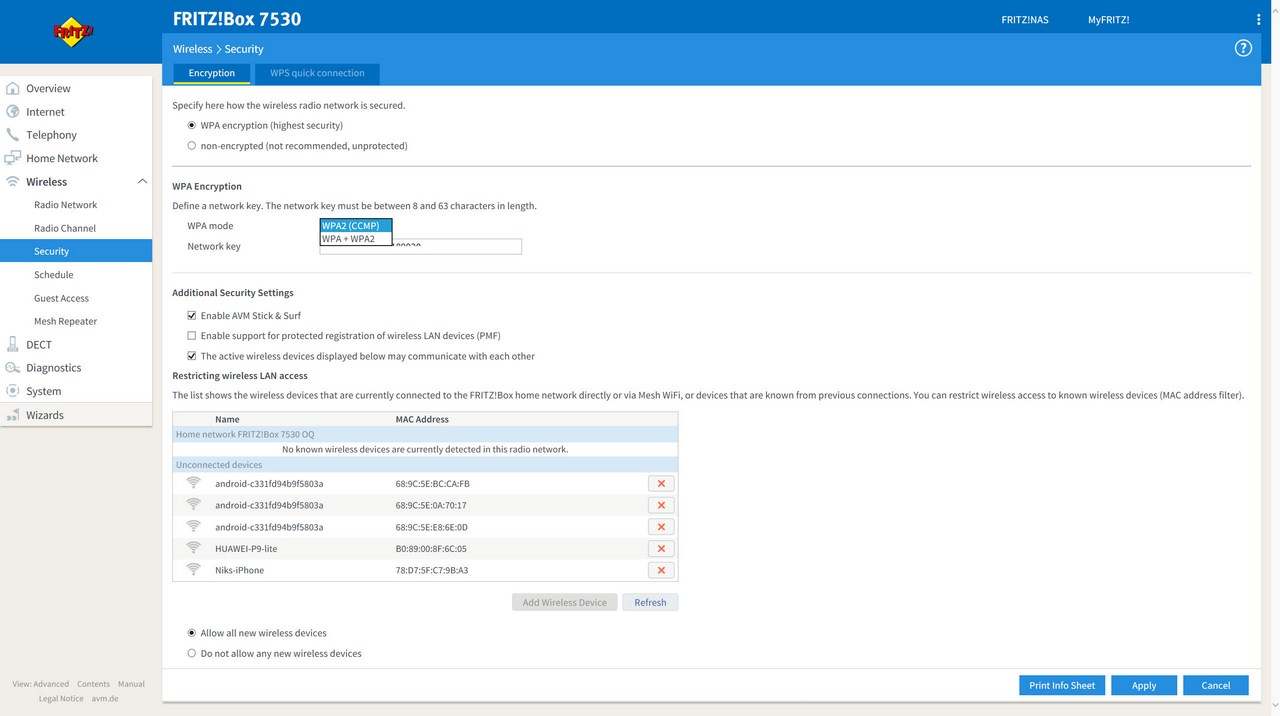
Task: Click the Unconnected devices group heading
Action: [219, 465]
